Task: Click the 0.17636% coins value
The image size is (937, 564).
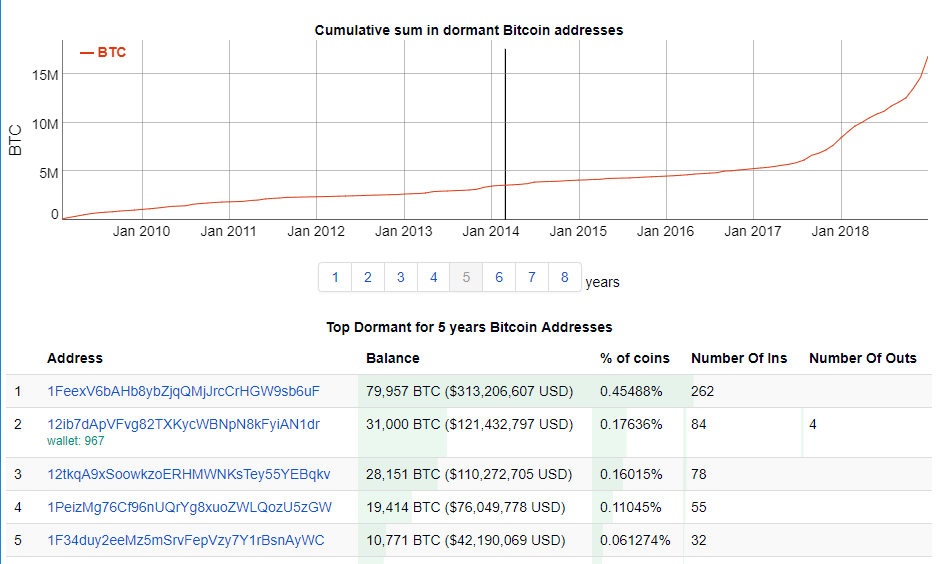Action: [631, 424]
